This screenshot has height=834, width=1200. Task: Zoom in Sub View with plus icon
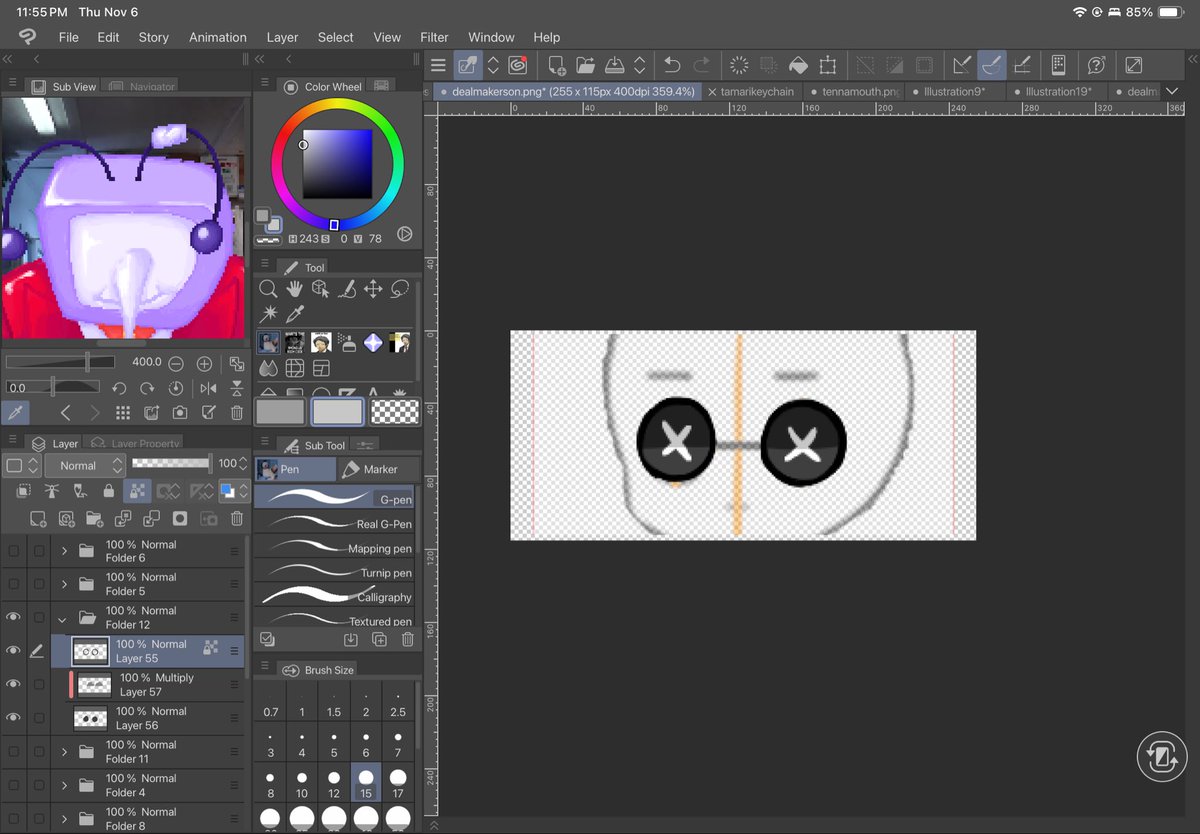pyautogui.click(x=204, y=363)
